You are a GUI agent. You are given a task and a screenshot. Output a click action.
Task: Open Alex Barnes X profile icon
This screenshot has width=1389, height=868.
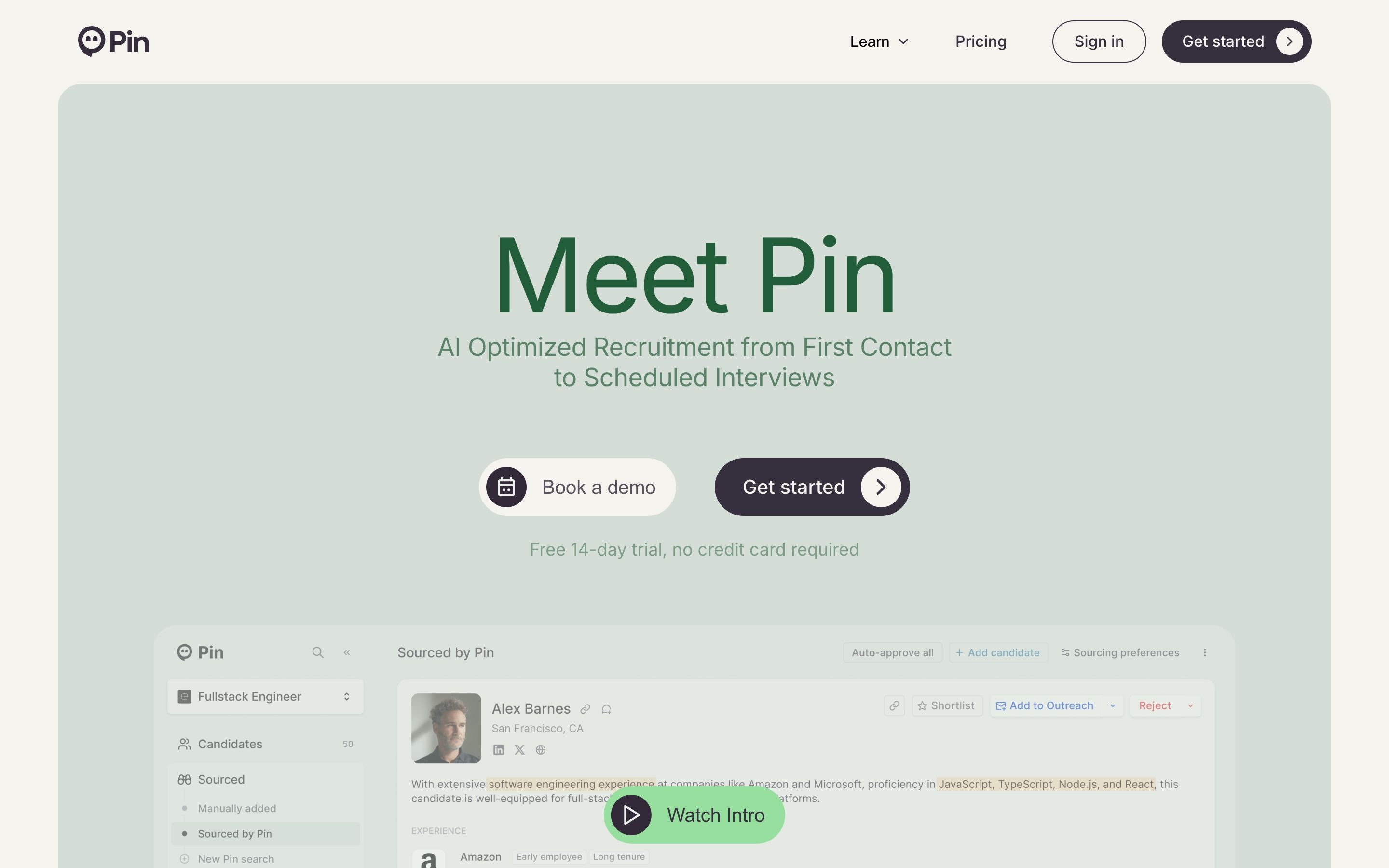(x=519, y=750)
